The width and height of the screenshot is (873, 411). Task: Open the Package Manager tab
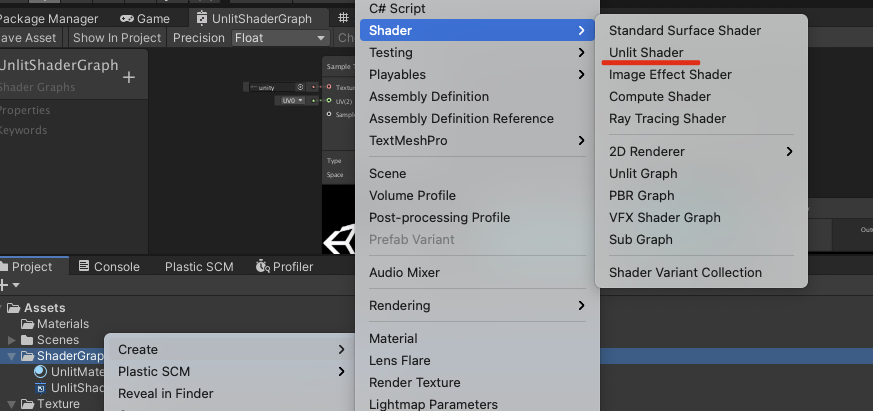pyautogui.click(x=48, y=19)
